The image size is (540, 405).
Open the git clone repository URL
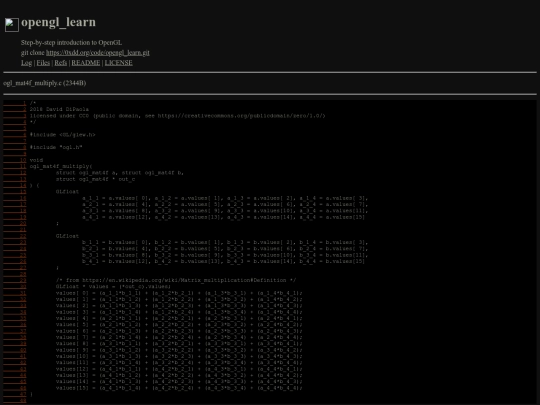tap(98, 53)
